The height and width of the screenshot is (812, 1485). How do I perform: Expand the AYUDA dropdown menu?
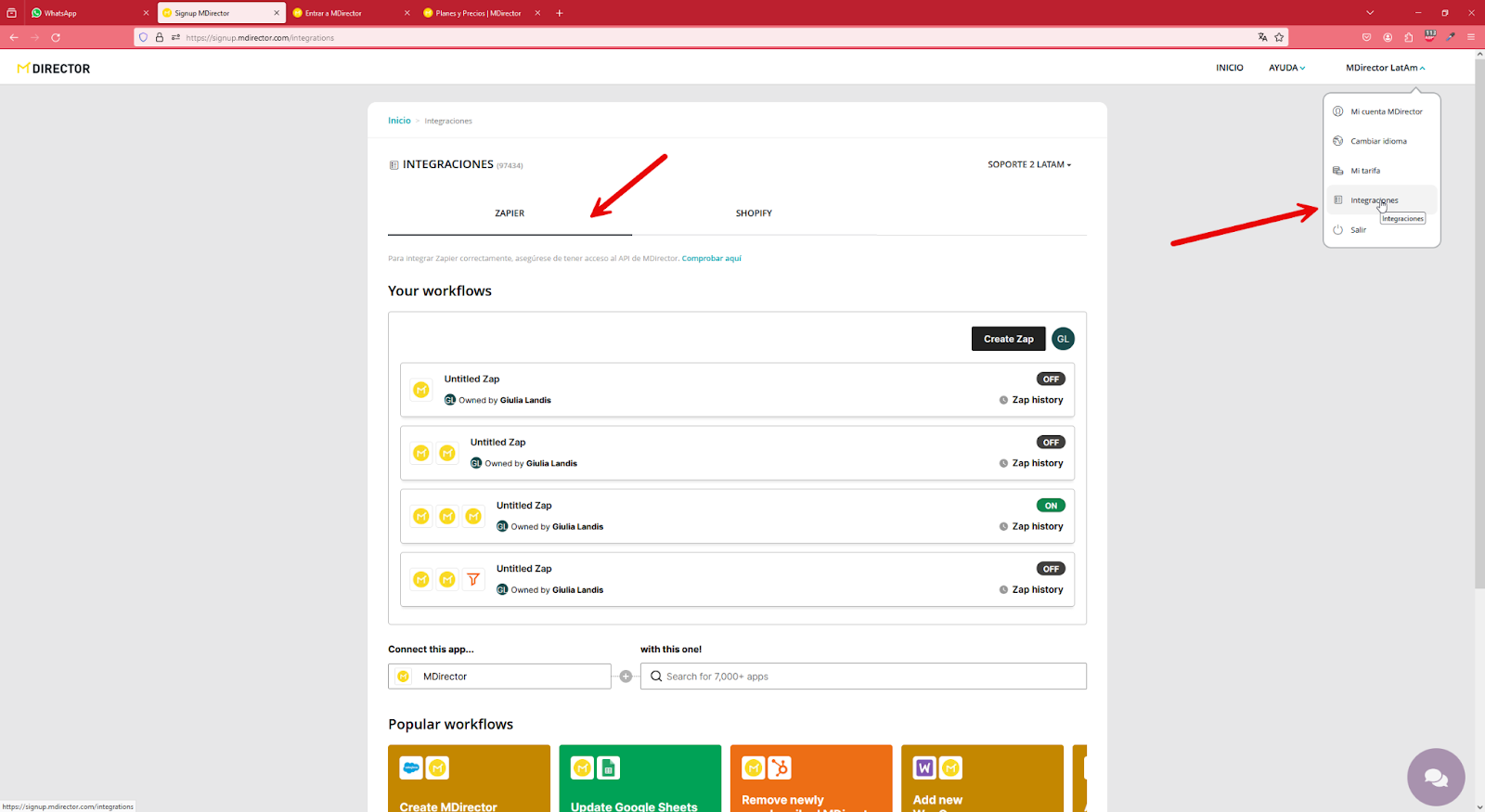(1286, 68)
